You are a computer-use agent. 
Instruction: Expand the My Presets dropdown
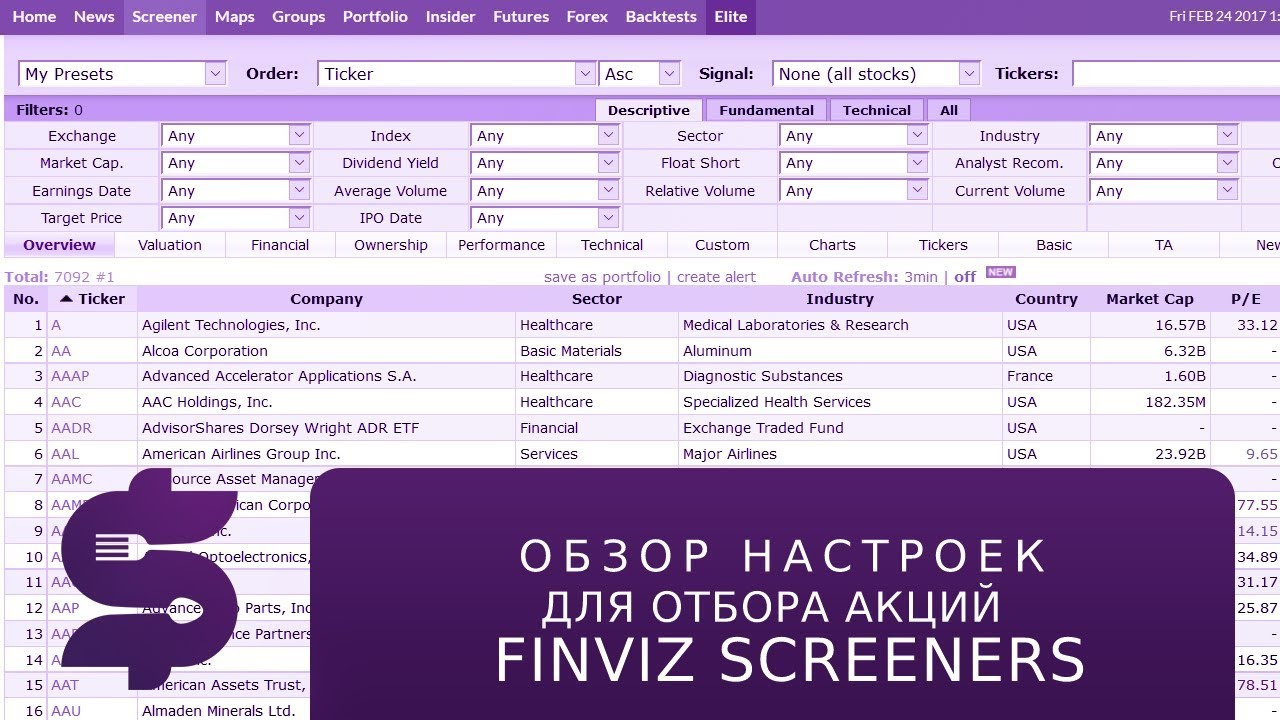[122, 74]
